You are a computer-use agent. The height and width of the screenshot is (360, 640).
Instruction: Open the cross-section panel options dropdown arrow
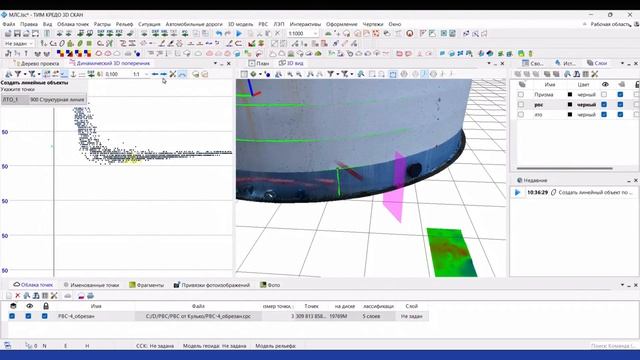click(215, 63)
